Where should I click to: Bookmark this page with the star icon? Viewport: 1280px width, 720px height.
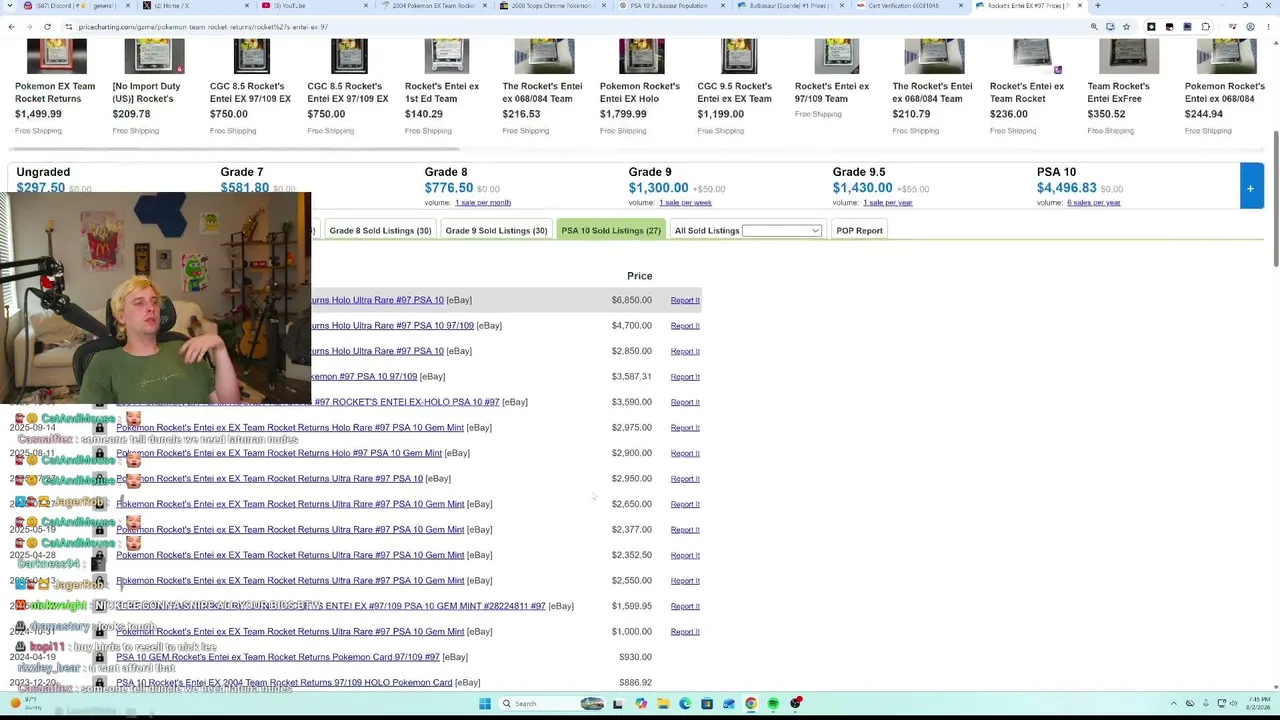(1126, 27)
